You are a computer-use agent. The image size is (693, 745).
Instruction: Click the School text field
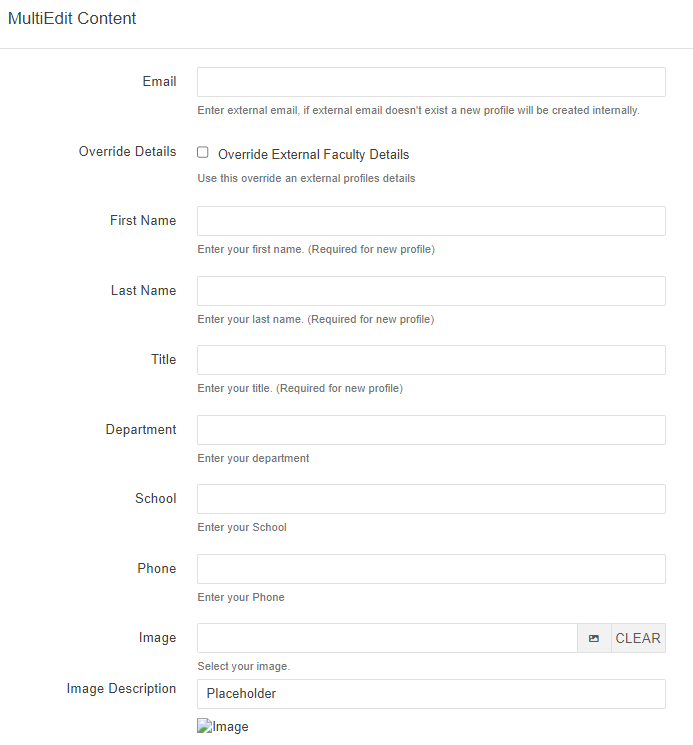[431, 499]
